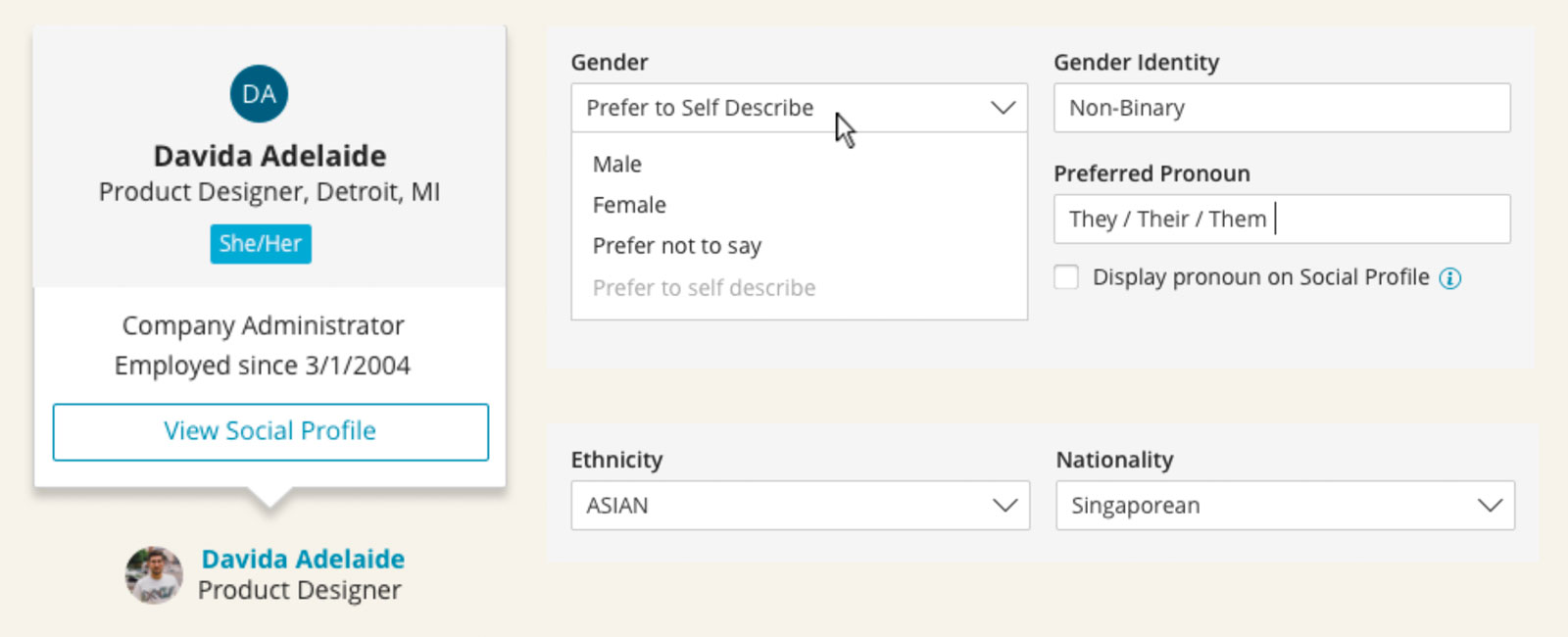Pick the Prefer not to say option
1568x637 pixels.
[x=676, y=247]
